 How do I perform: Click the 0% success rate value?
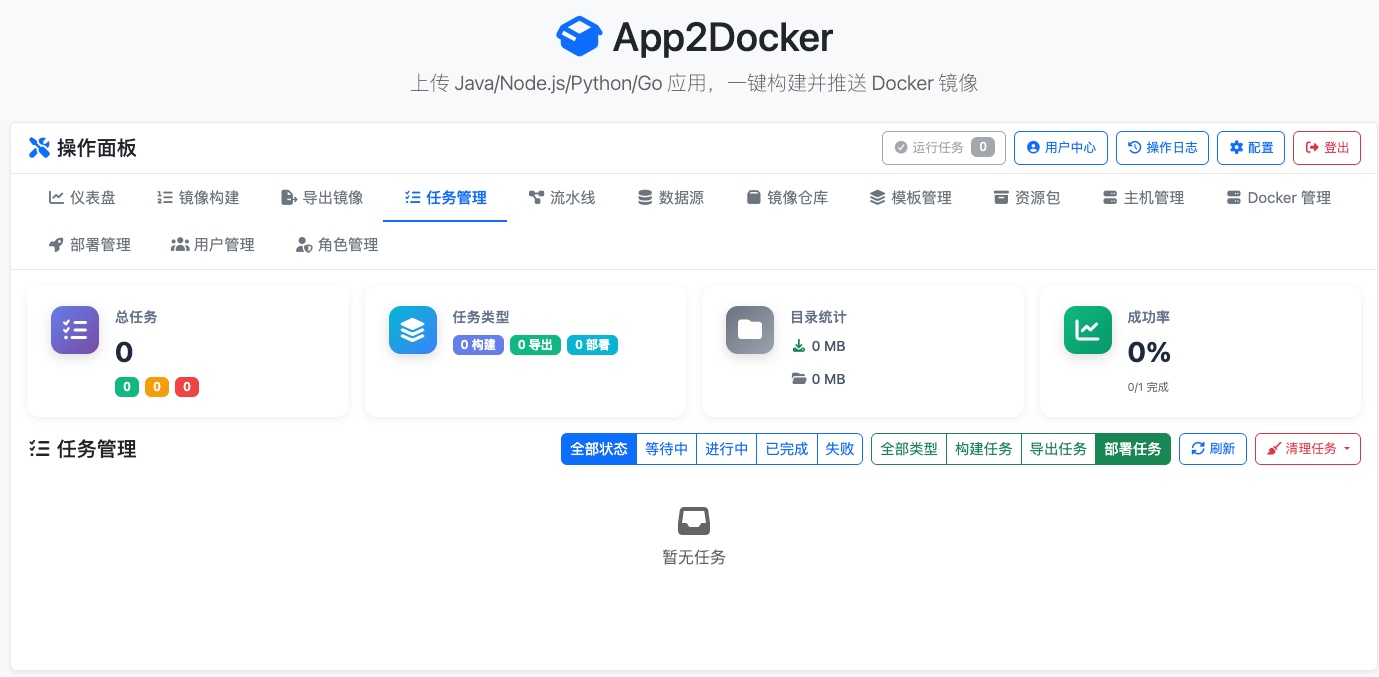click(x=1149, y=352)
